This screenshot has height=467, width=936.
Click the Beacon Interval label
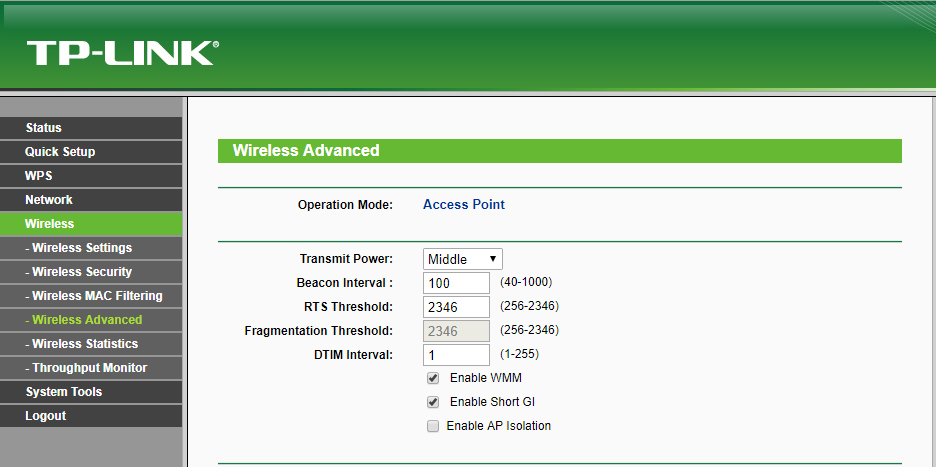(344, 283)
